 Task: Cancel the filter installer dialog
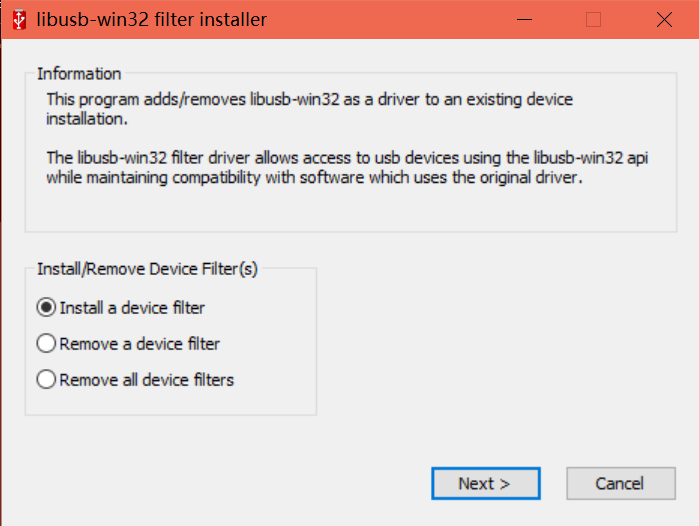click(619, 484)
